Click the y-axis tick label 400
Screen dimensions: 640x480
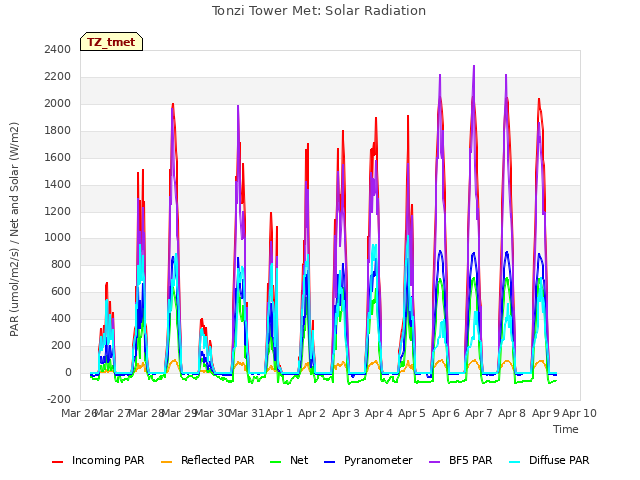(61, 318)
